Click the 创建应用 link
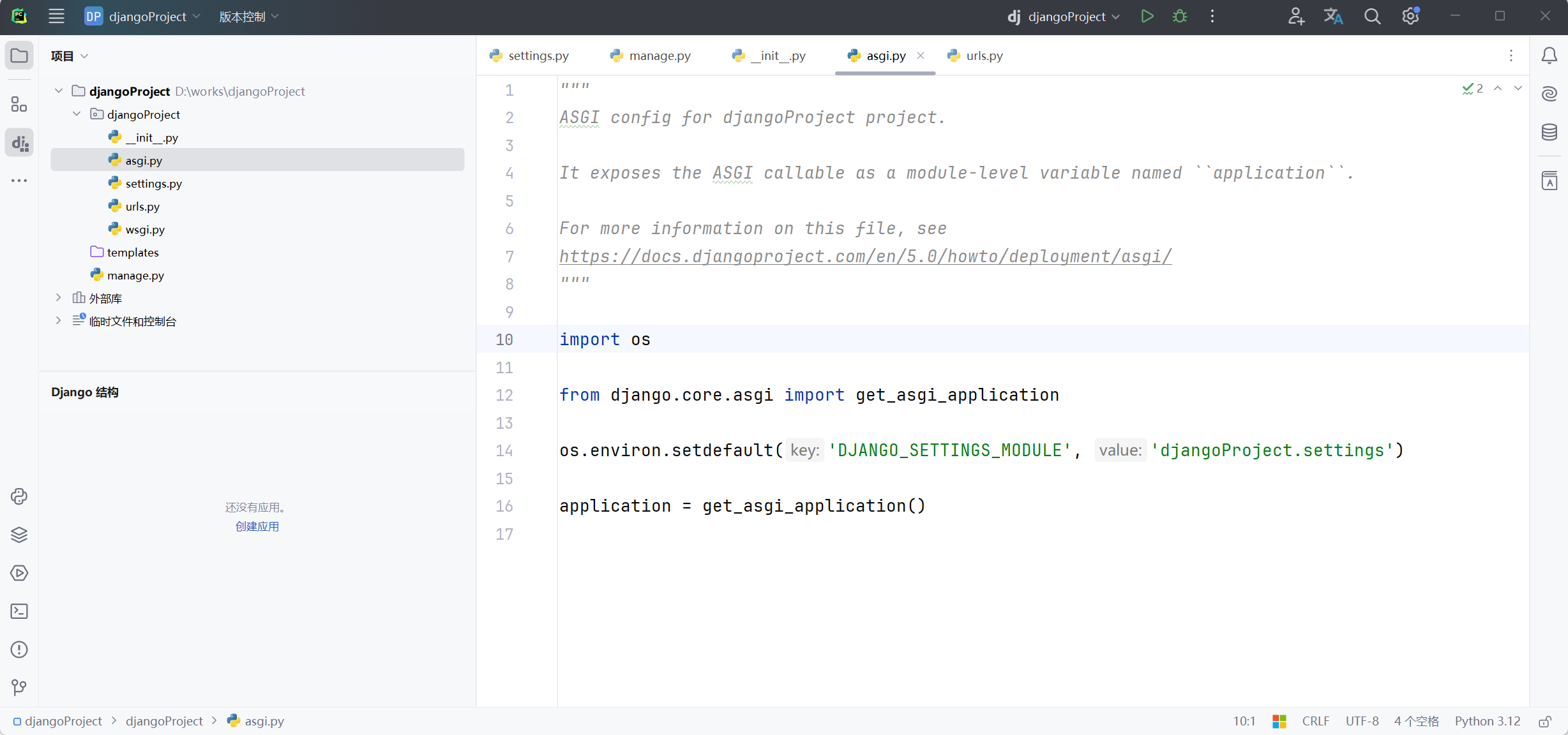The width and height of the screenshot is (1568, 735). pos(257,526)
